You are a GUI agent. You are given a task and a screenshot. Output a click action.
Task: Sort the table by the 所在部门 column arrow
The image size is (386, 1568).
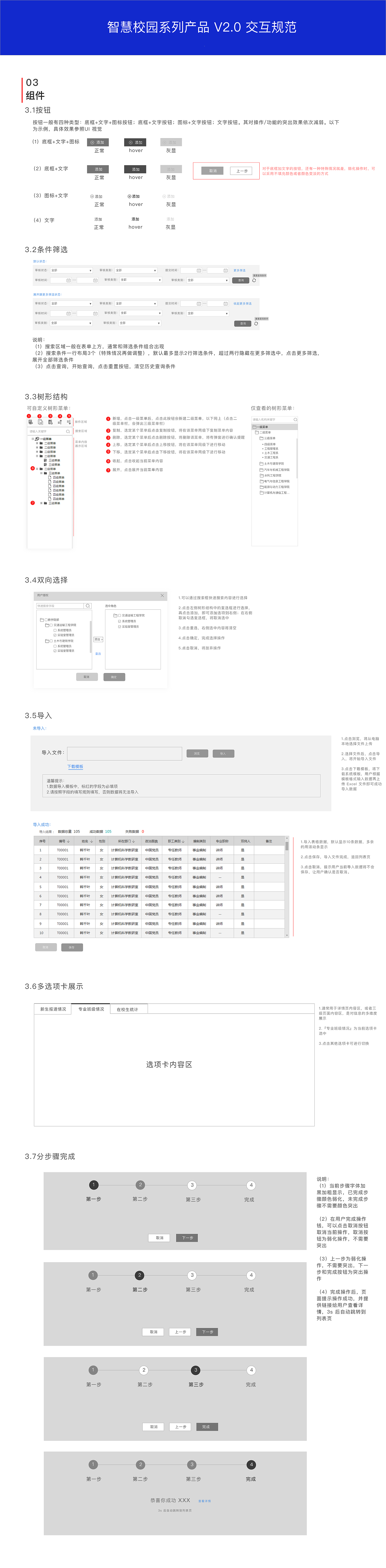pos(133,841)
